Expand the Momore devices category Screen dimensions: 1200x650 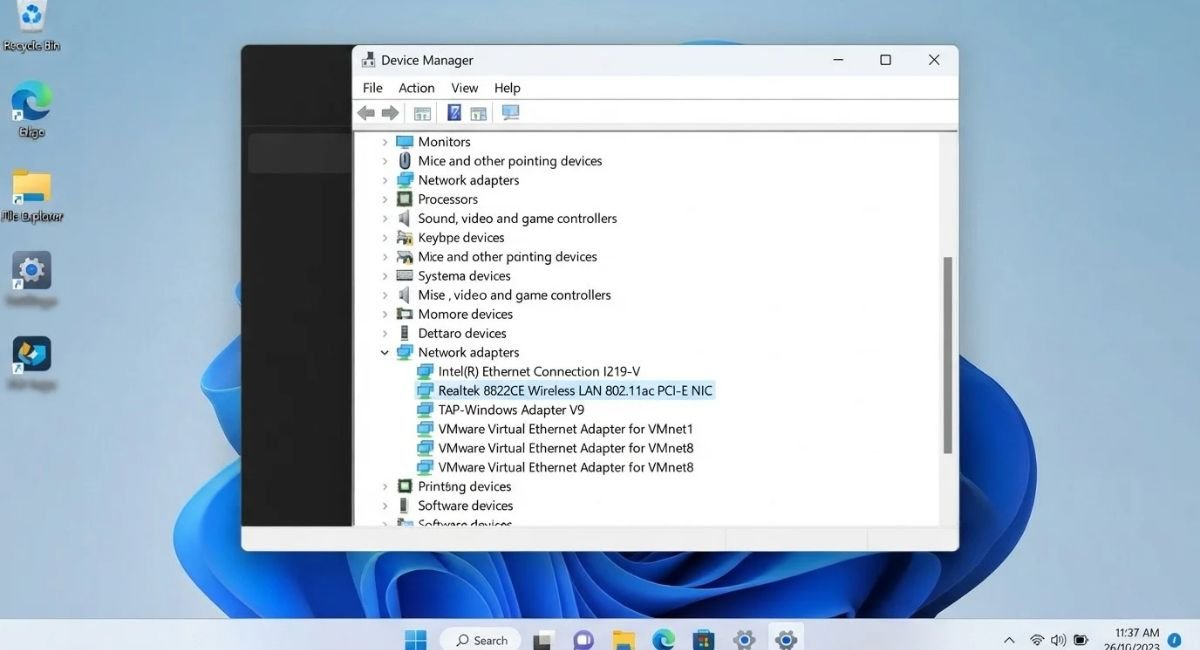(385, 314)
